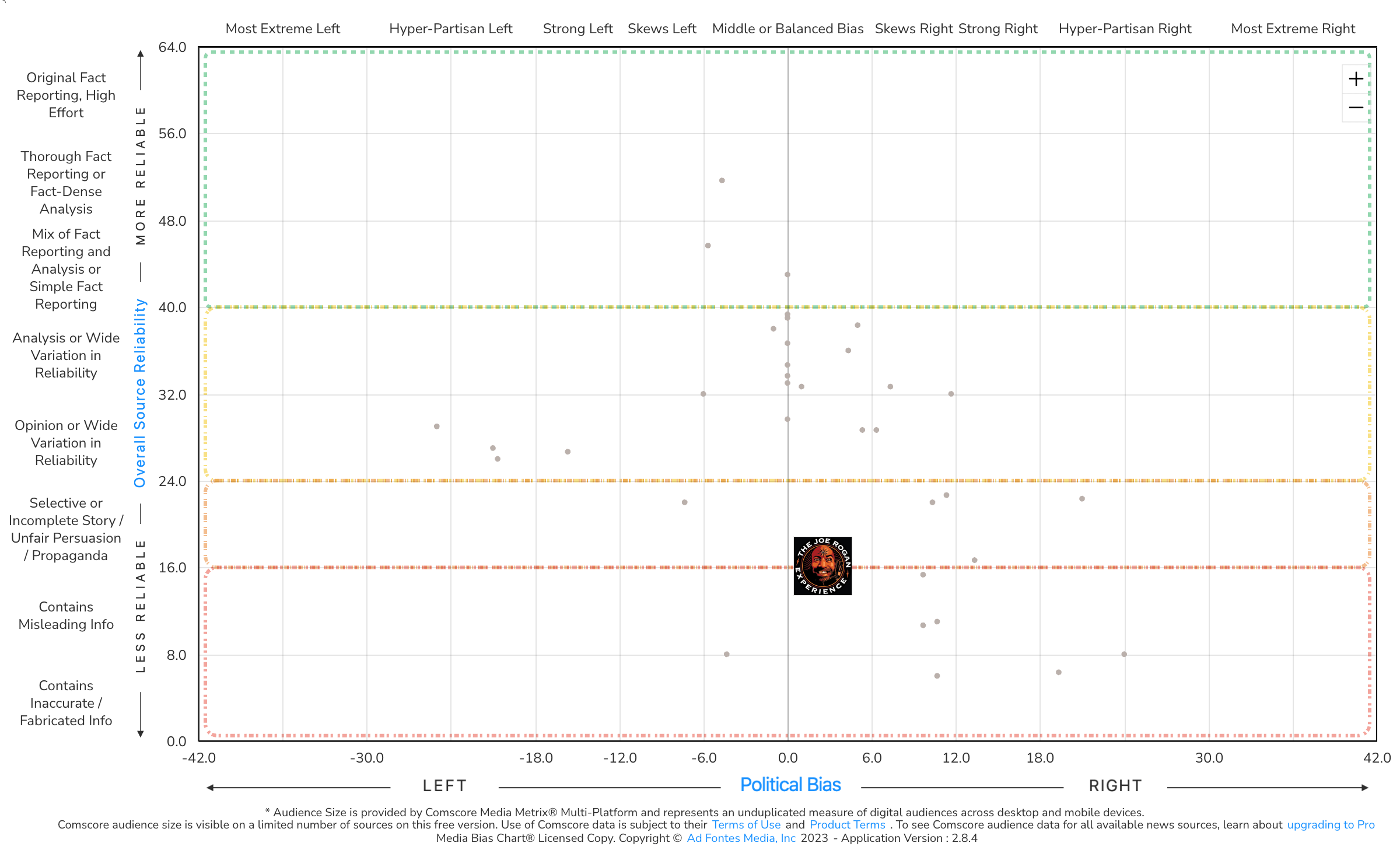Open the Terms of Use link
Viewport: 1400px width, 846px height.
746,824
